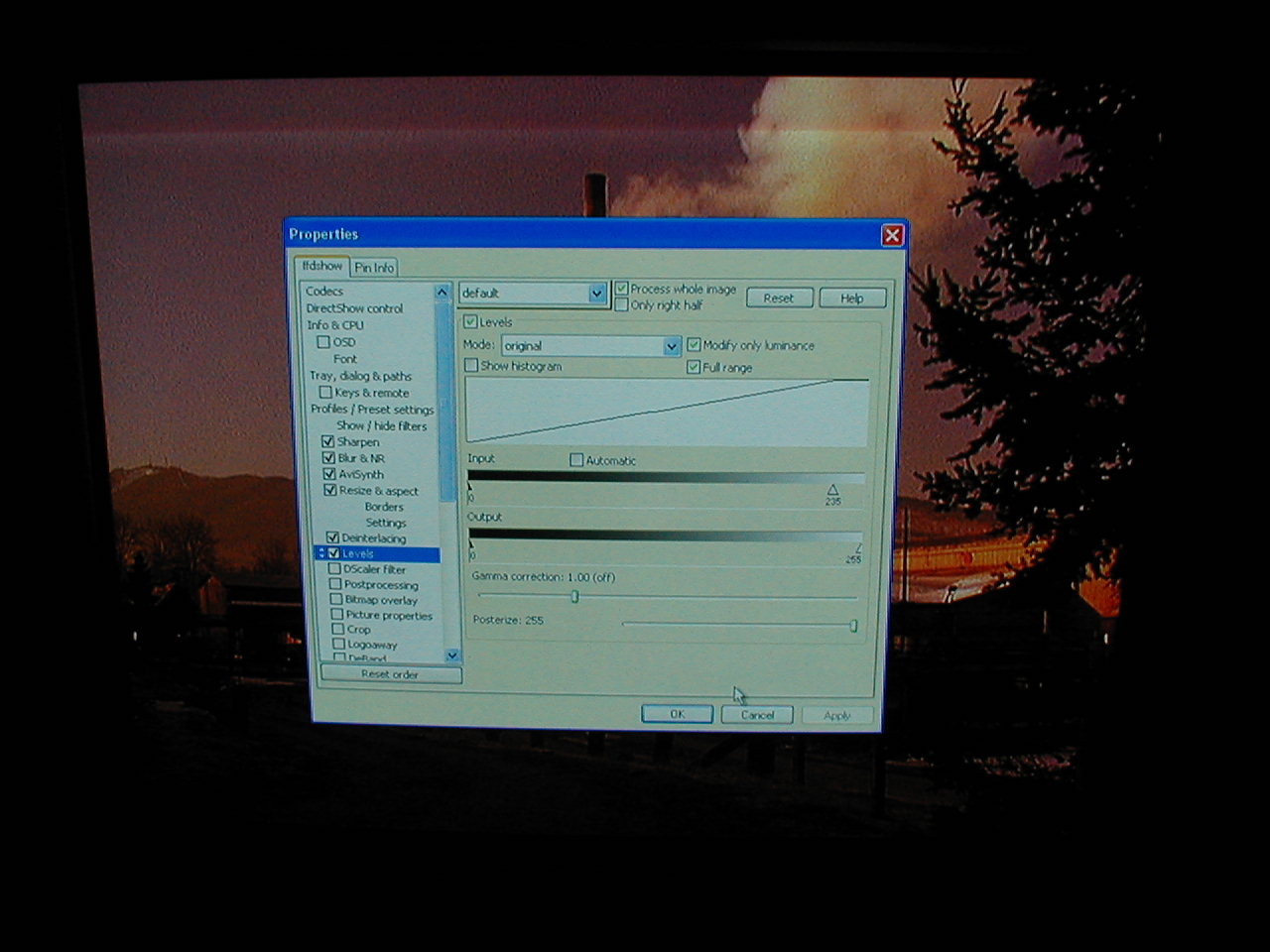Enable the Bitmap overlay checkbox

click(x=336, y=600)
